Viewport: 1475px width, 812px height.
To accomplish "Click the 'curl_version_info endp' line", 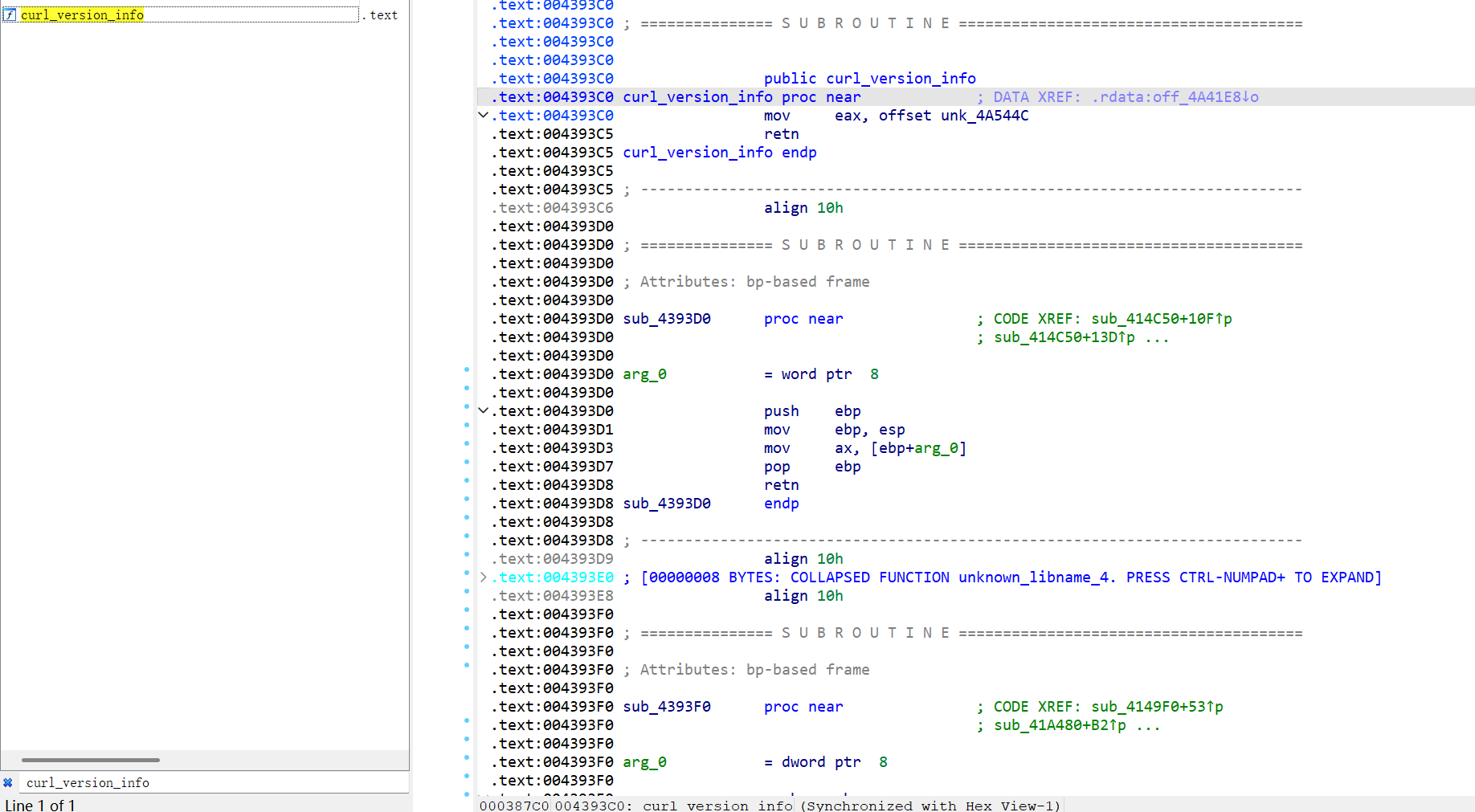I will (720, 152).
